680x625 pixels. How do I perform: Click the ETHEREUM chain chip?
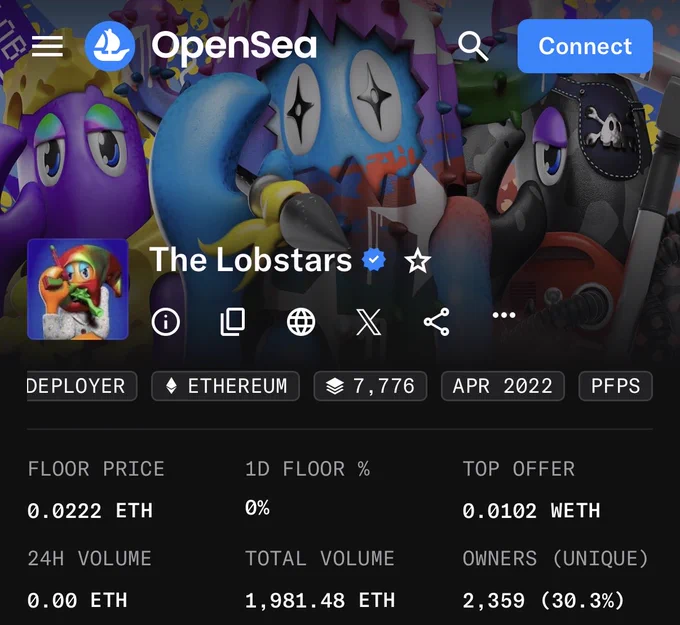[226, 386]
